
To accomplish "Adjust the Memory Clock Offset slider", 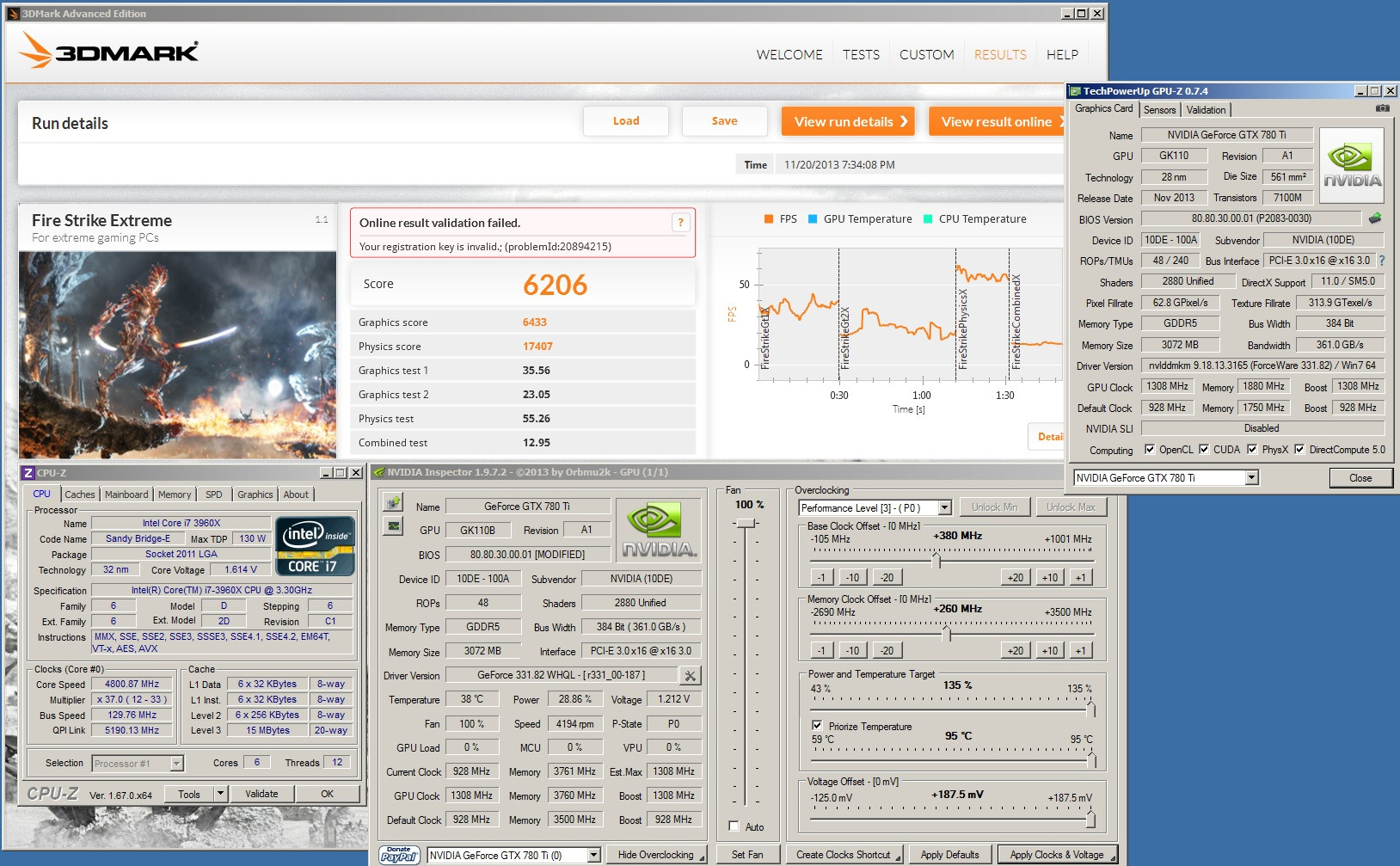I will tap(946, 634).
